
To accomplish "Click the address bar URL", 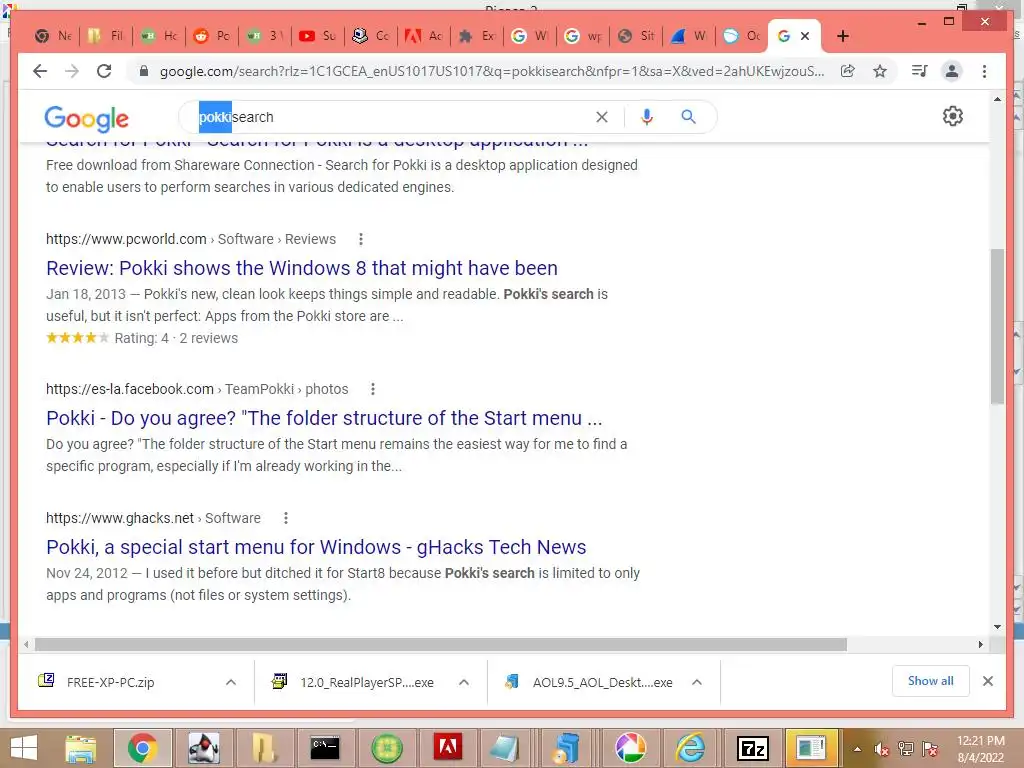I will coord(492,71).
